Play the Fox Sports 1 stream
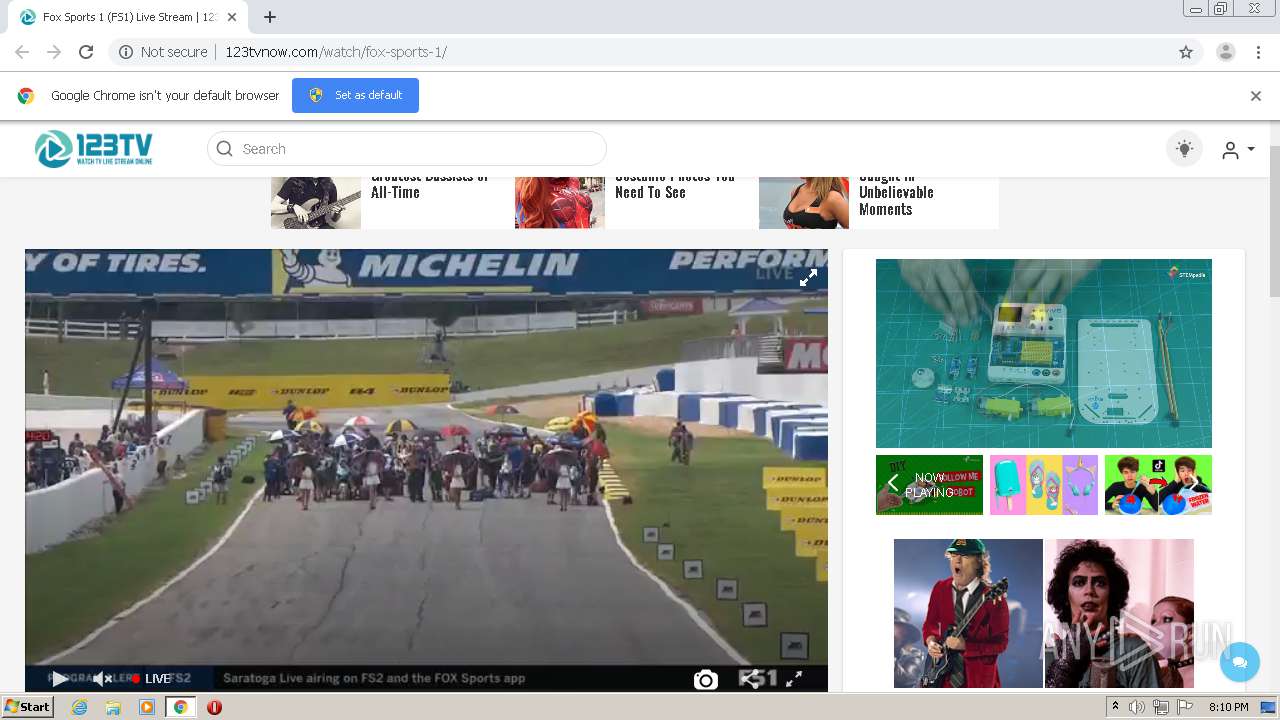The image size is (1280, 720). (x=60, y=679)
